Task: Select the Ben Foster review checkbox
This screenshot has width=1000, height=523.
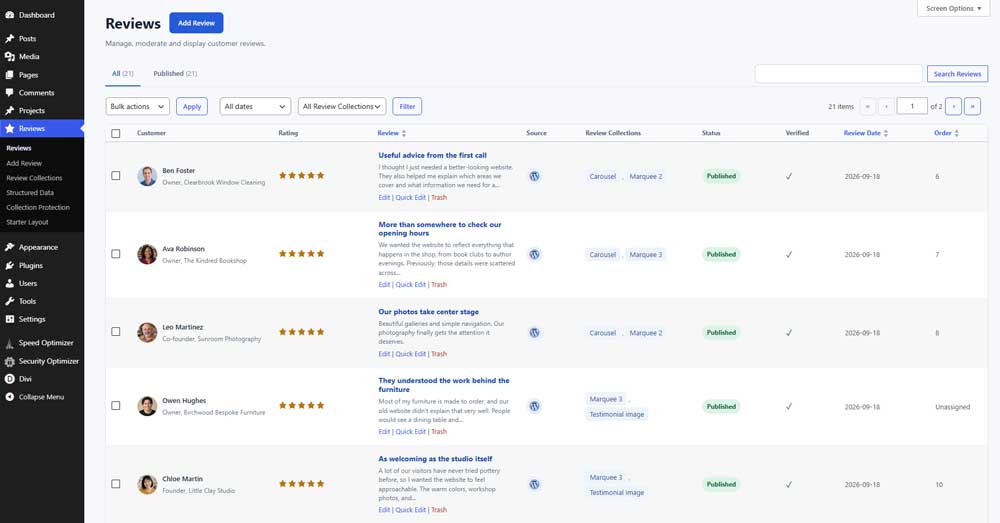Action: 115,175
